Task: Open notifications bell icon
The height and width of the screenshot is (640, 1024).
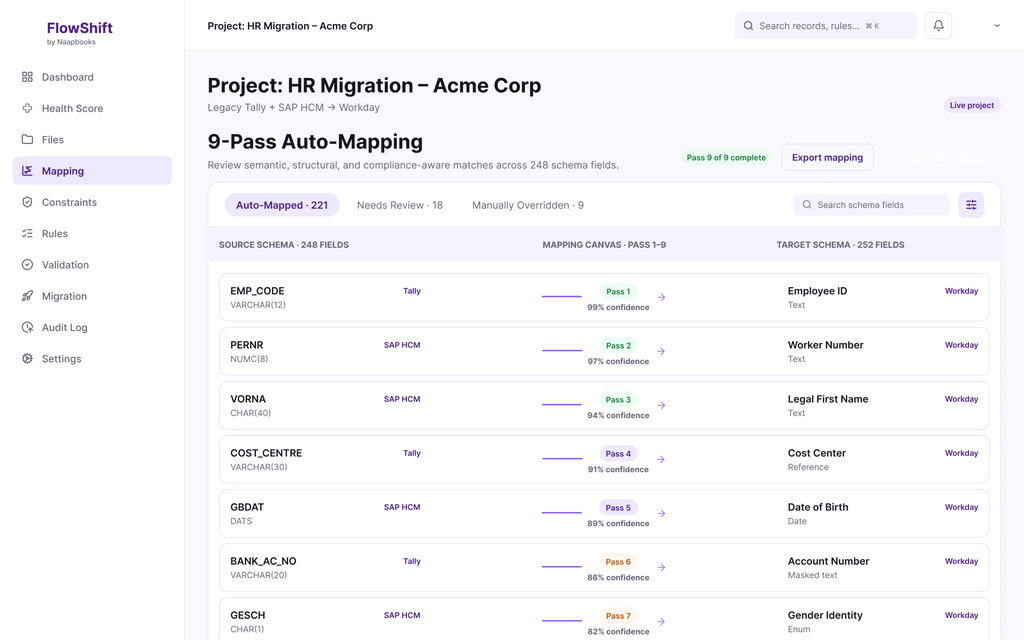Action: click(x=938, y=25)
